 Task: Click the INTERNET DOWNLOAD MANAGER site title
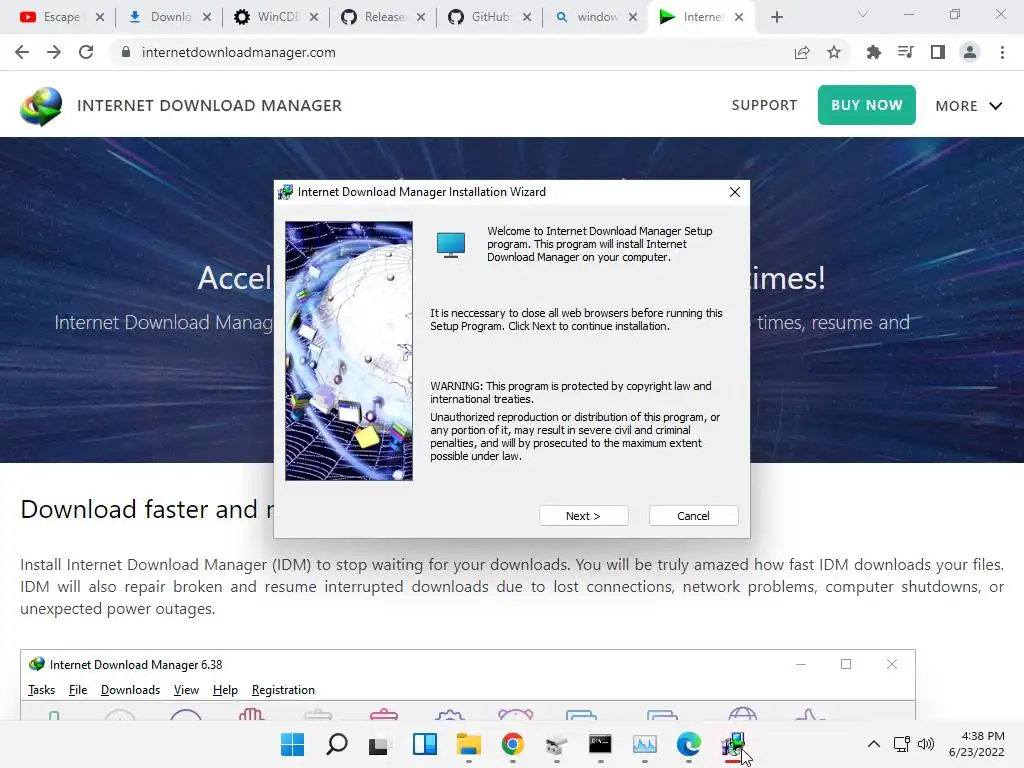click(210, 105)
